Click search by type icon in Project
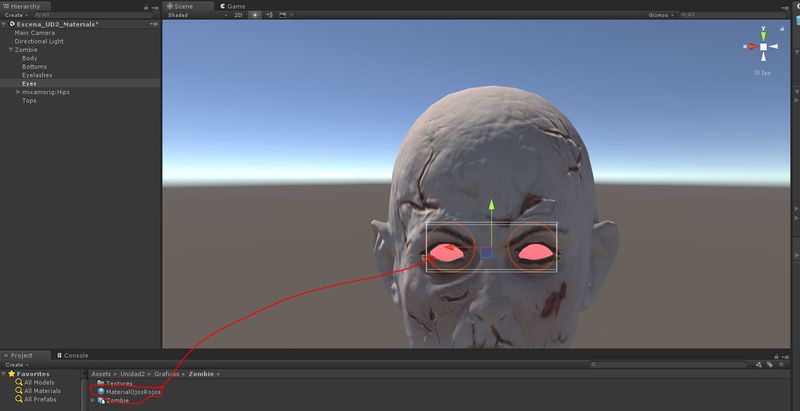Screen dimensions: 800x411 click(759, 365)
